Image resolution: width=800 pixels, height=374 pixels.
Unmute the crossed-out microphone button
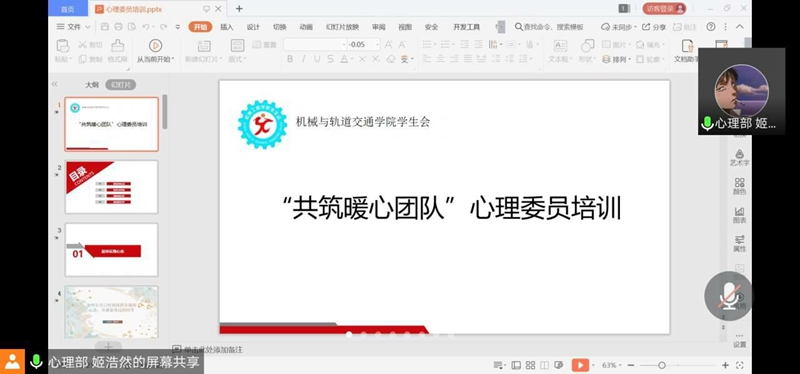pyautogui.click(x=728, y=296)
